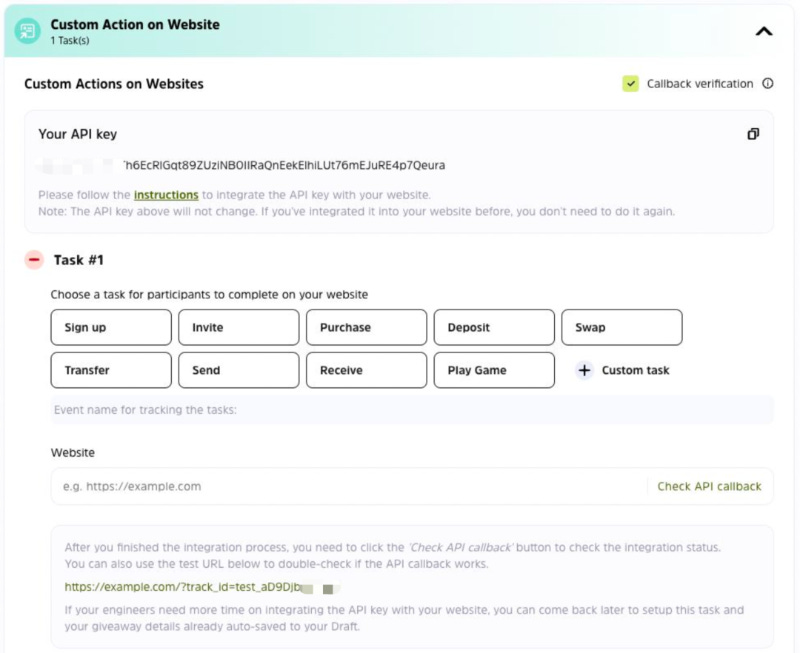The height and width of the screenshot is (653, 800).
Task: Click the '1 Task(s)' subtitle
Action: 70,41
